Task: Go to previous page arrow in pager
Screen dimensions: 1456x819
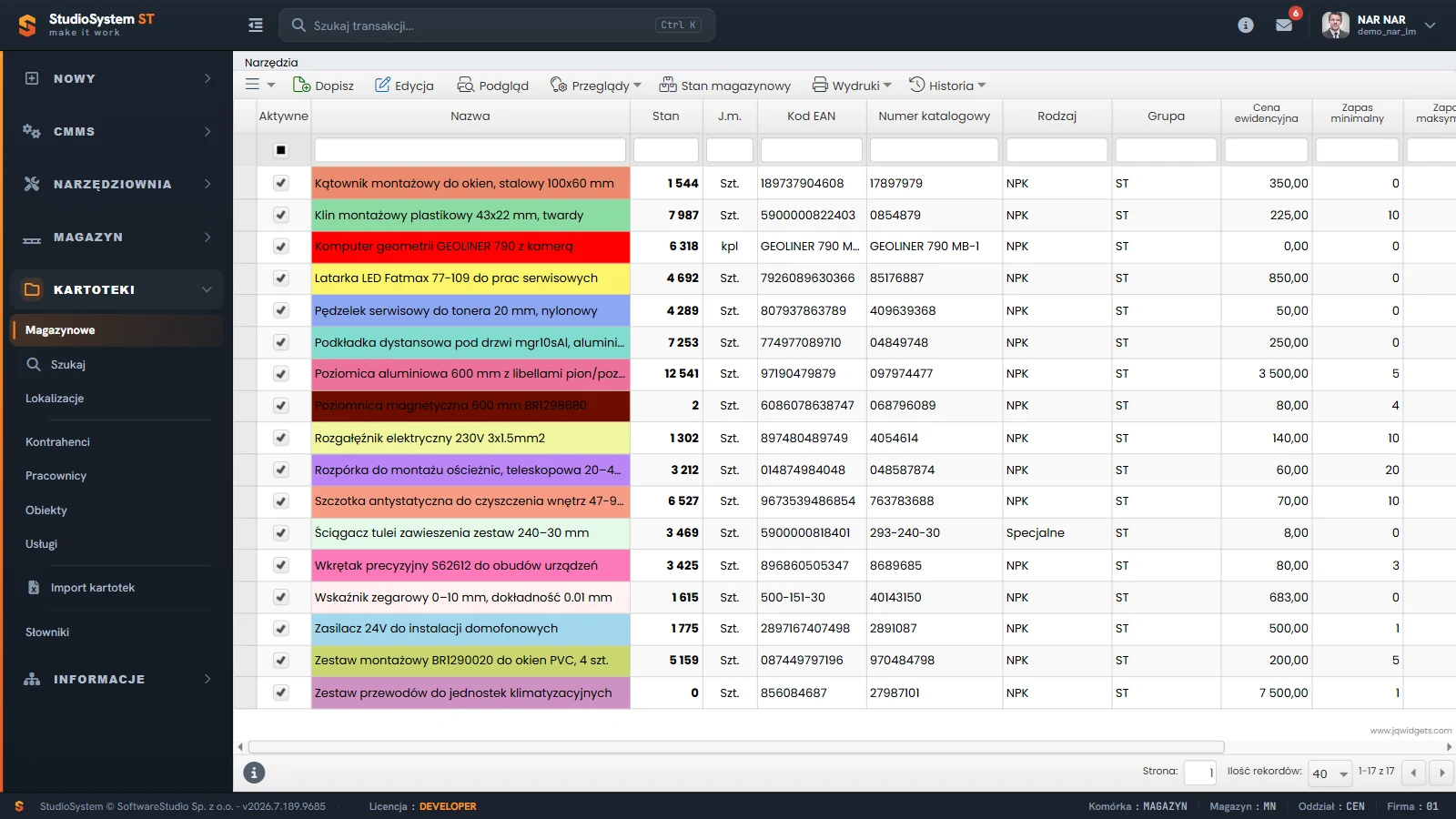Action: click(x=1413, y=773)
